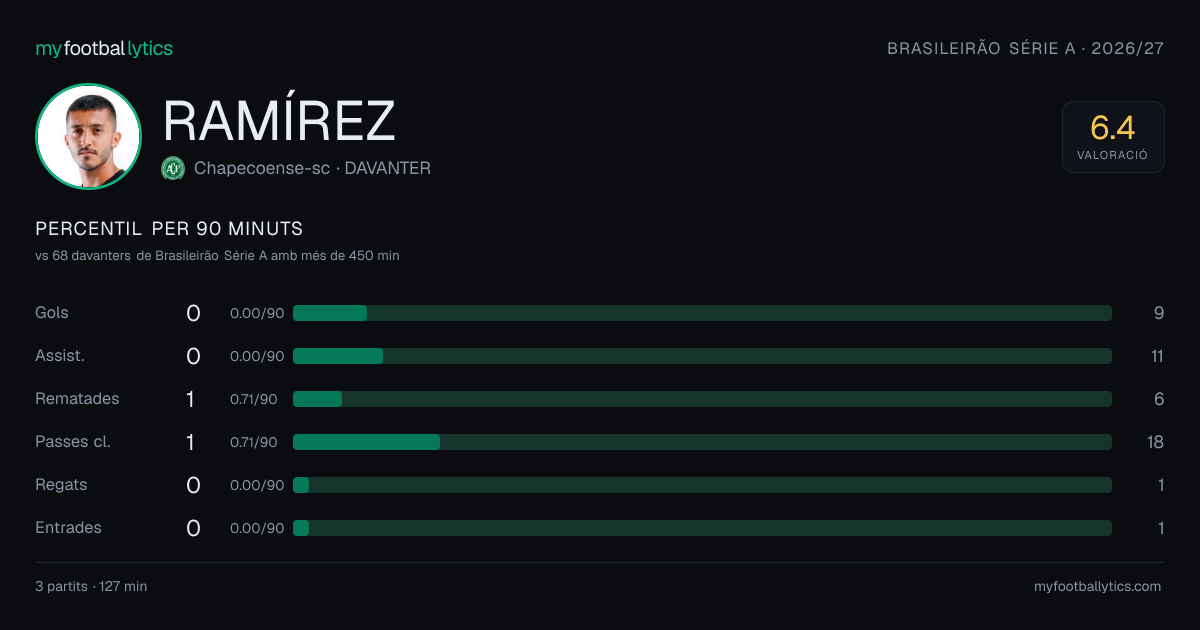Click the Rematades percentile bar
Screen dimensions: 1200x630
tap(702, 399)
